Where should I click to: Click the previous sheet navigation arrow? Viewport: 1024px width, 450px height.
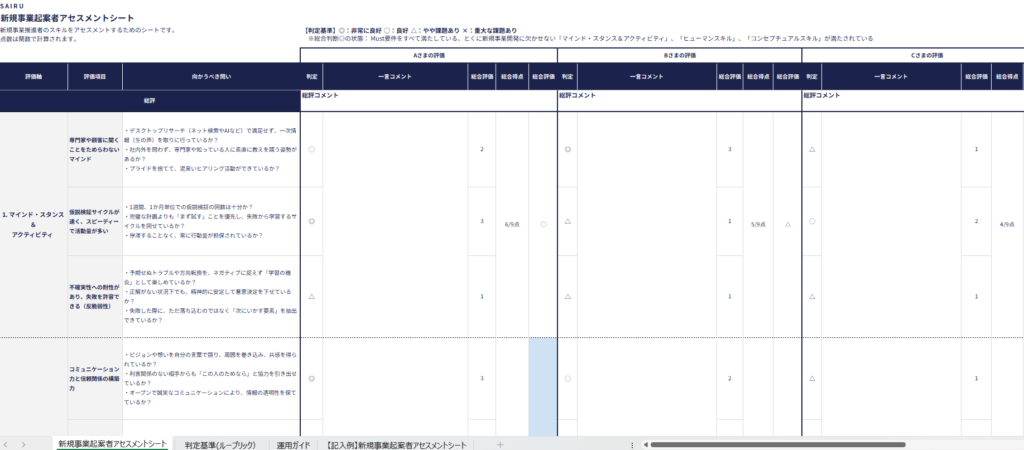tap(7, 445)
